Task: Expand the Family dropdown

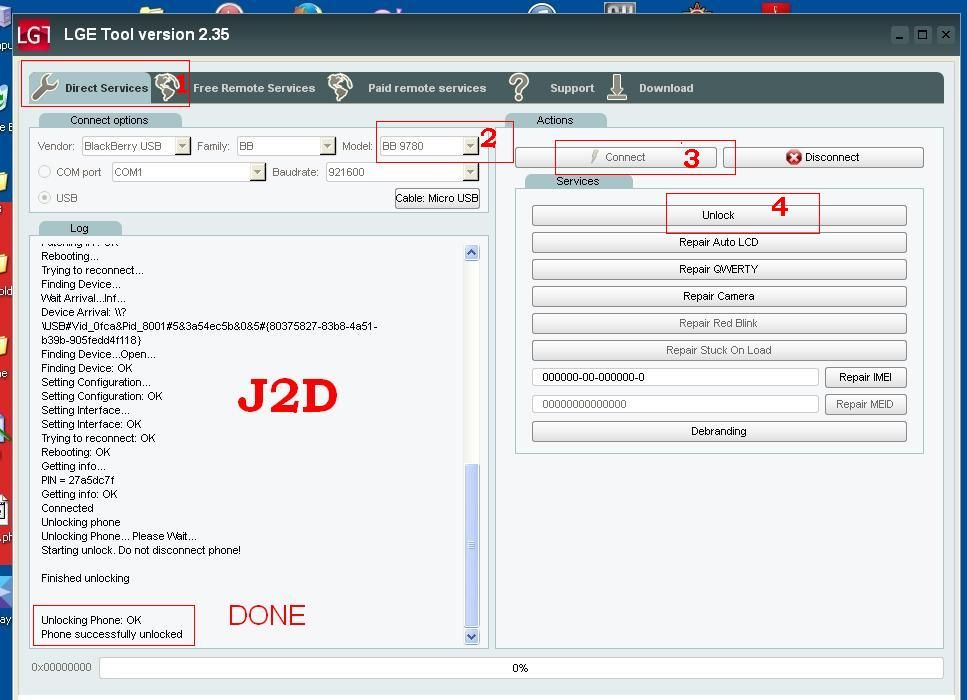Action: [328, 146]
